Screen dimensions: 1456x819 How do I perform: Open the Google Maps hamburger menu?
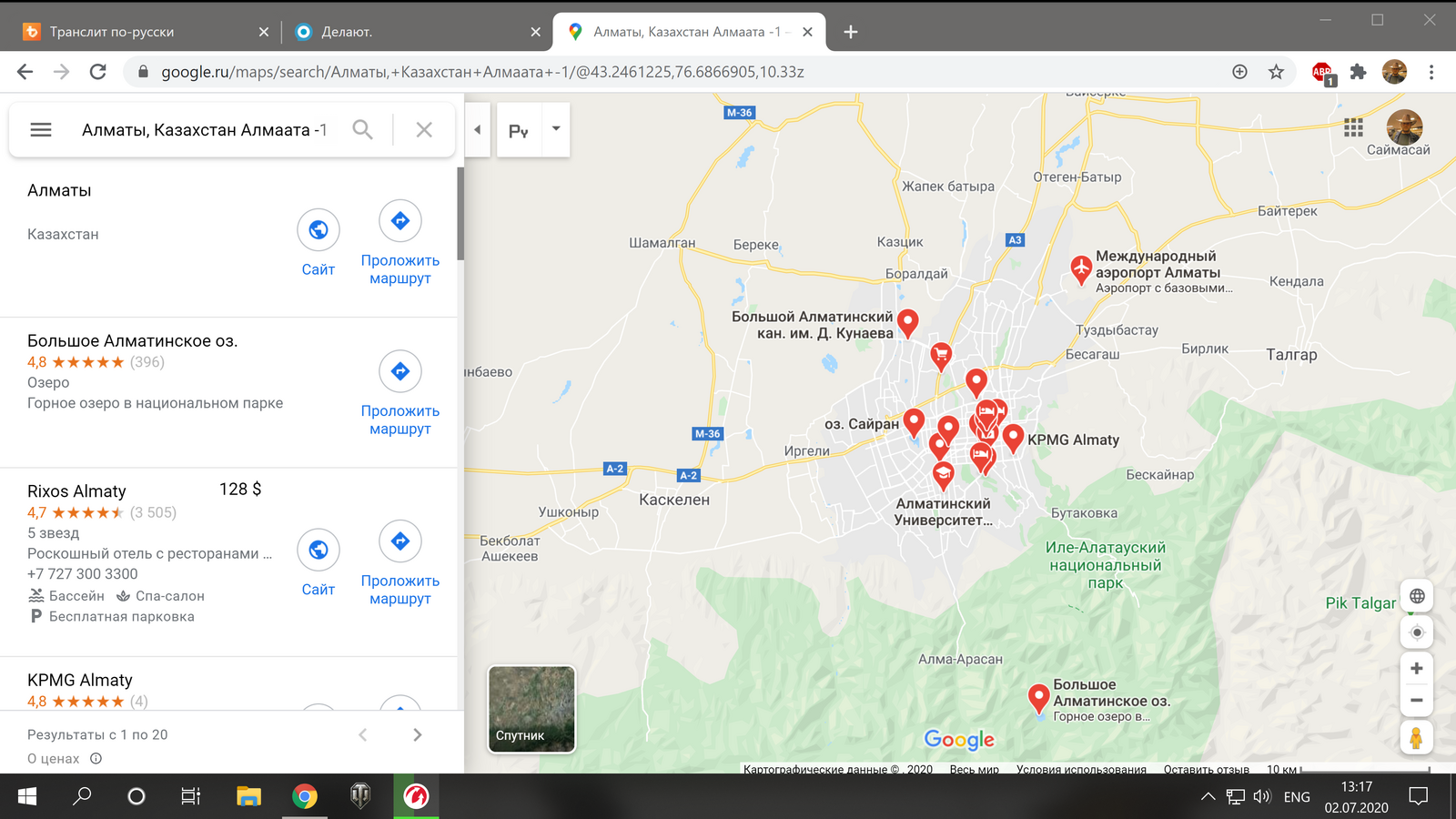(x=41, y=130)
